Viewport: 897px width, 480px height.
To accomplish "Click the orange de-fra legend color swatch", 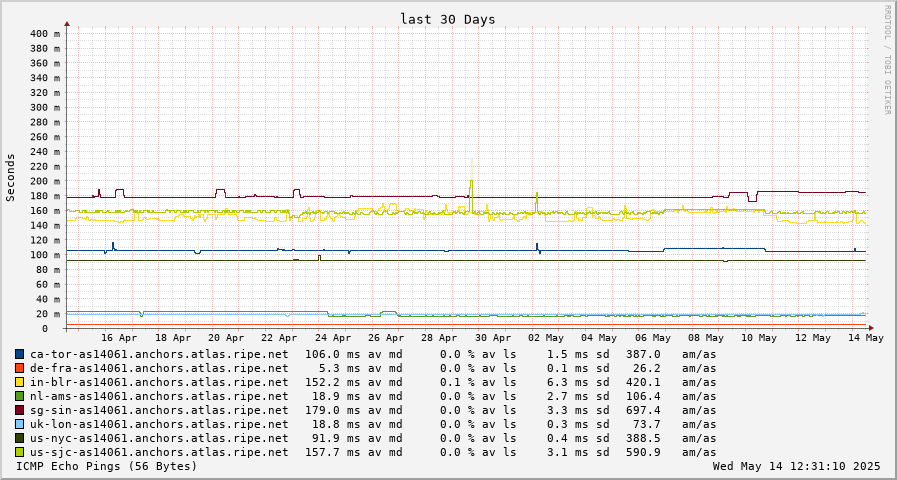I will [x=20, y=368].
